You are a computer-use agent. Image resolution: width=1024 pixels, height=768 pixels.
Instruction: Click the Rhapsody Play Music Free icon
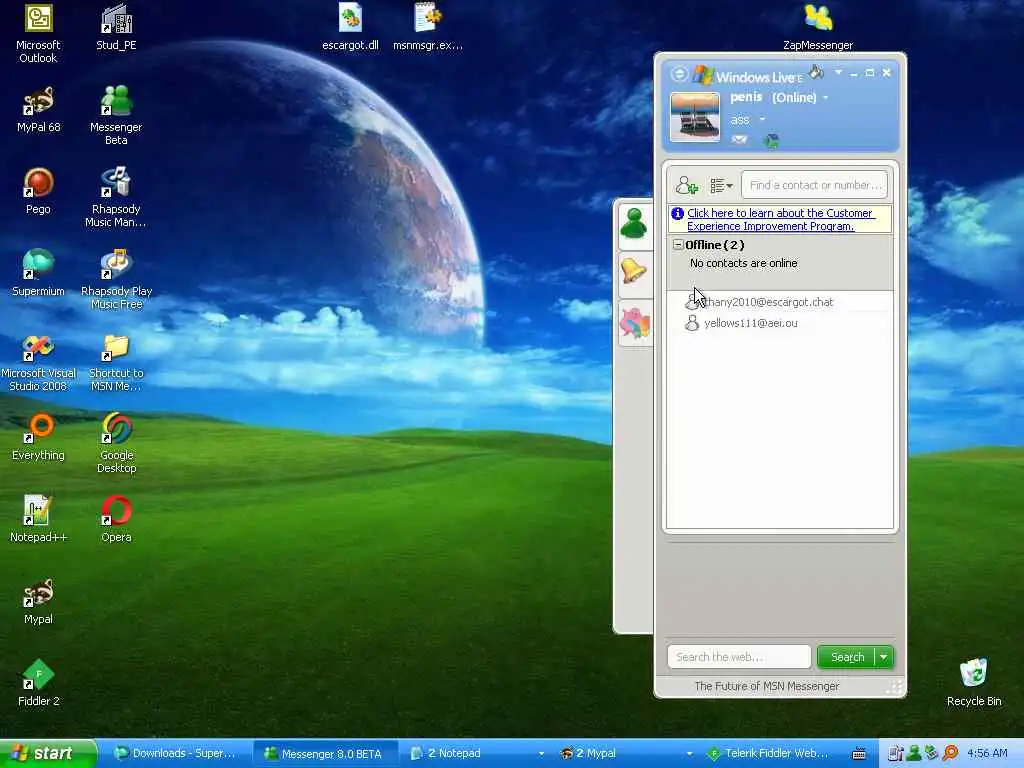[x=116, y=280]
